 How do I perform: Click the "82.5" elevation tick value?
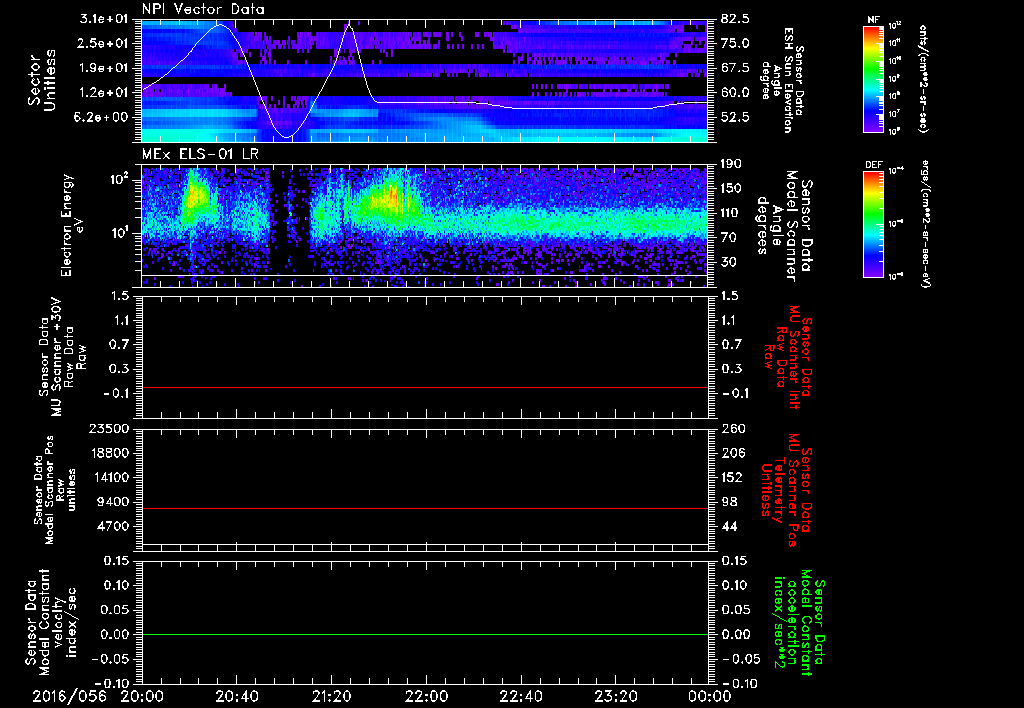(735, 19)
